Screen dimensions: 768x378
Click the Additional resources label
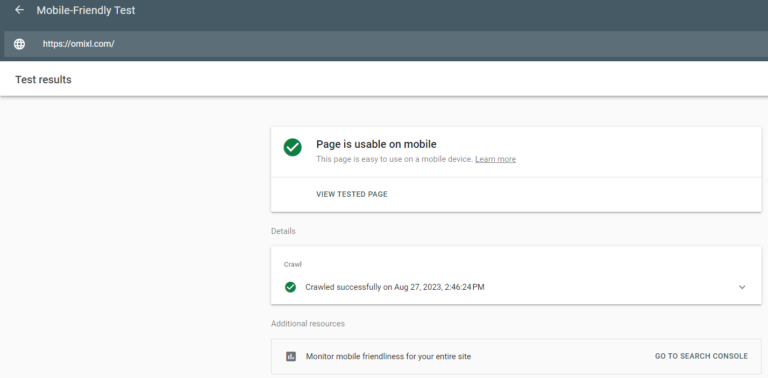(308, 324)
